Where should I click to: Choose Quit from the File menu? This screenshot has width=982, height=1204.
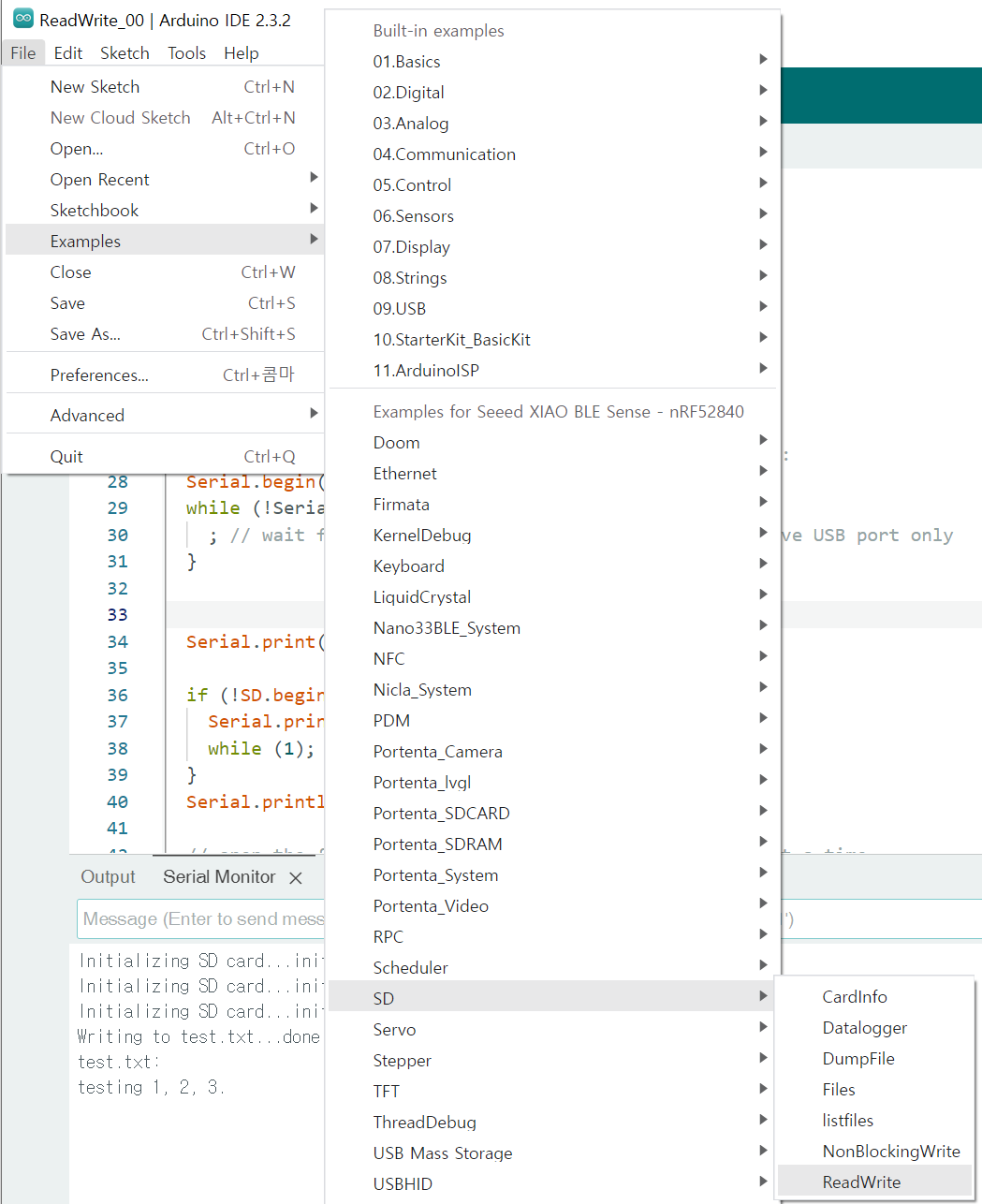[x=165, y=457]
